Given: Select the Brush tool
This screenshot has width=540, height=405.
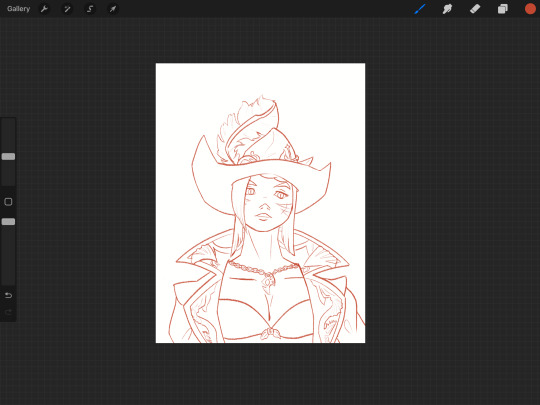Looking at the screenshot, I should tap(420, 9).
